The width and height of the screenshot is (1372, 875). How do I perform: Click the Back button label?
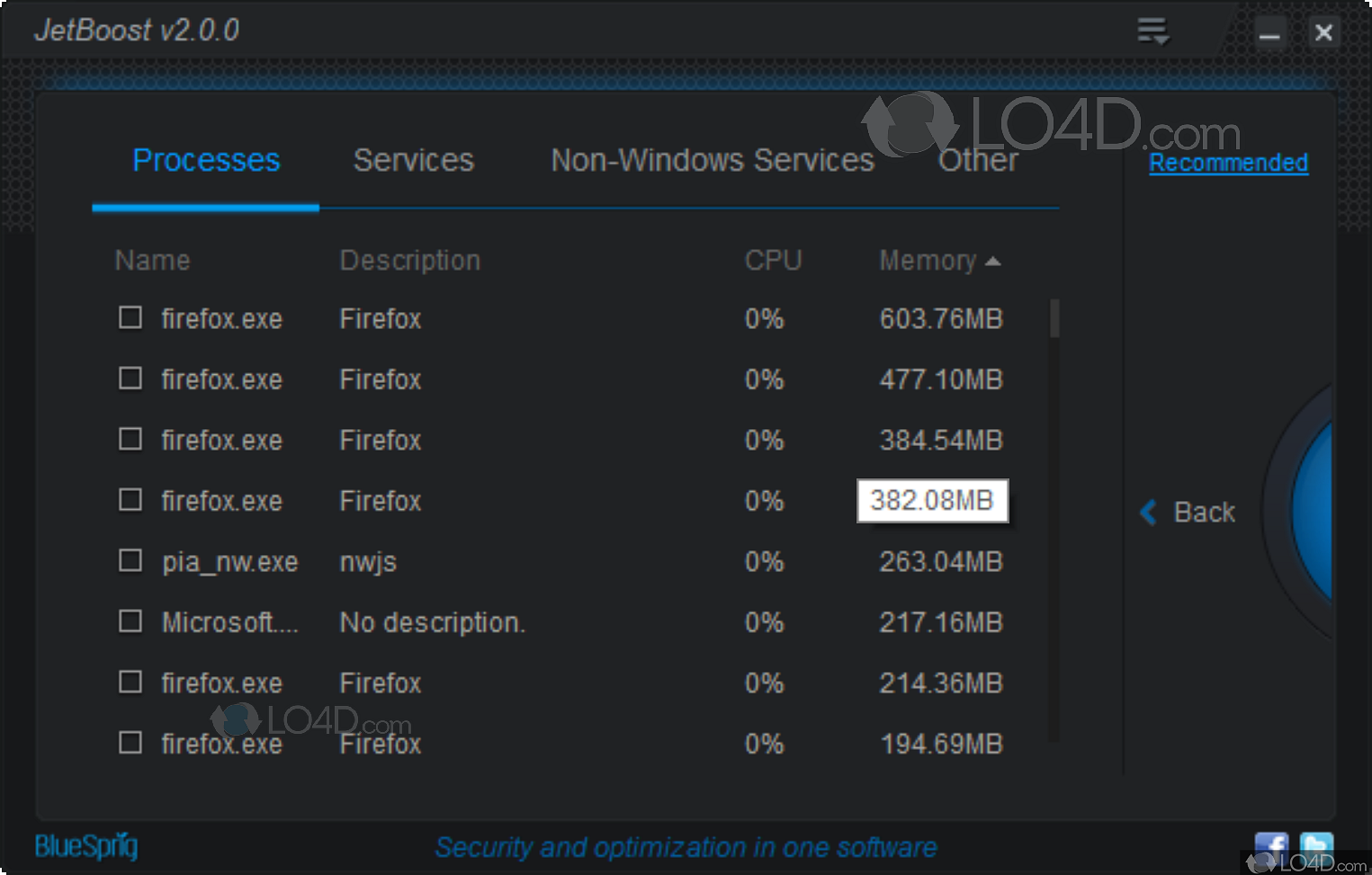(1204, 513)
